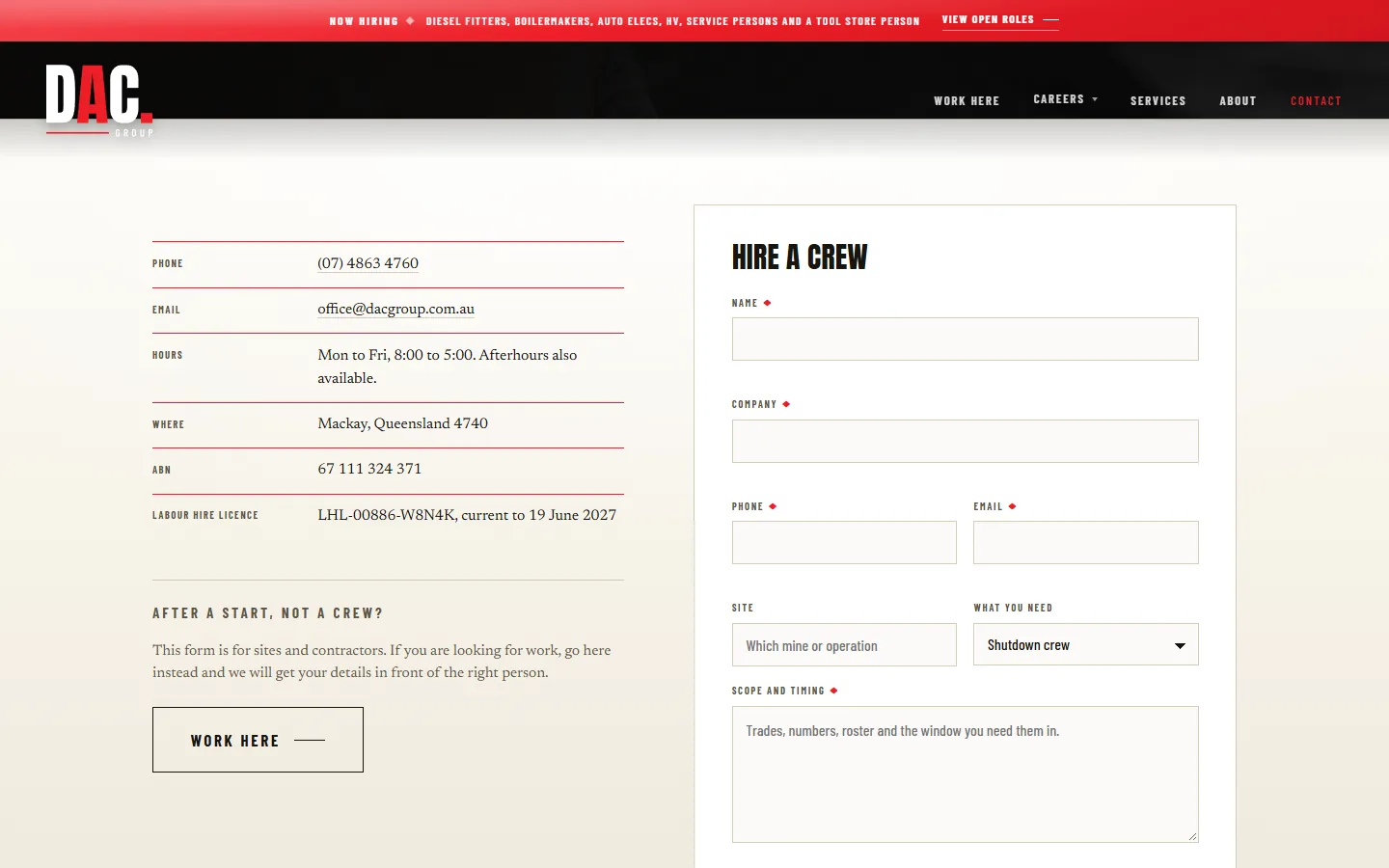
Task: Open the Work Here nav item
Action: pyautogui.click(x=967, y=100)
